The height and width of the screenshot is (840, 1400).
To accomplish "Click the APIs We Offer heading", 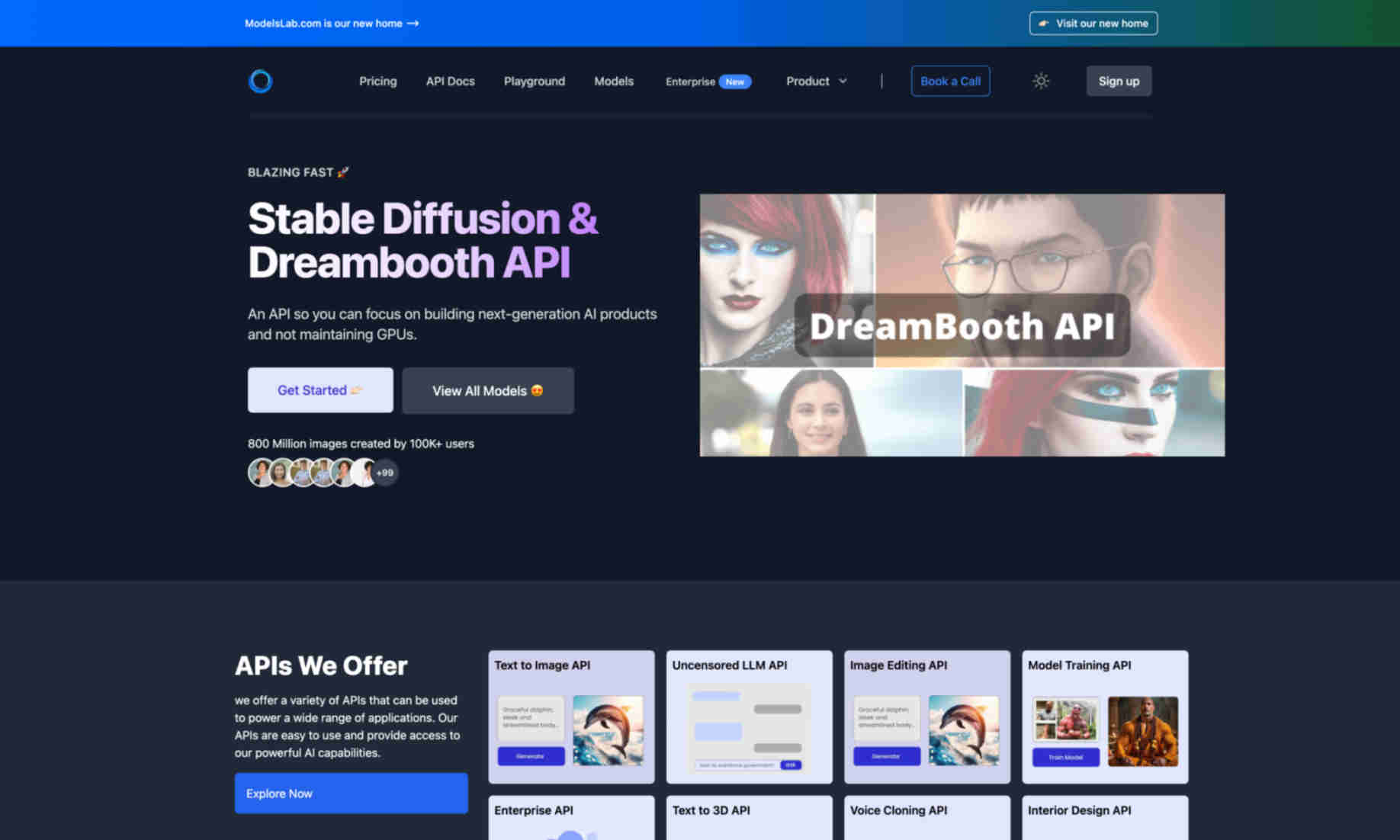I will pyautogui.click(x=321, y=665).
